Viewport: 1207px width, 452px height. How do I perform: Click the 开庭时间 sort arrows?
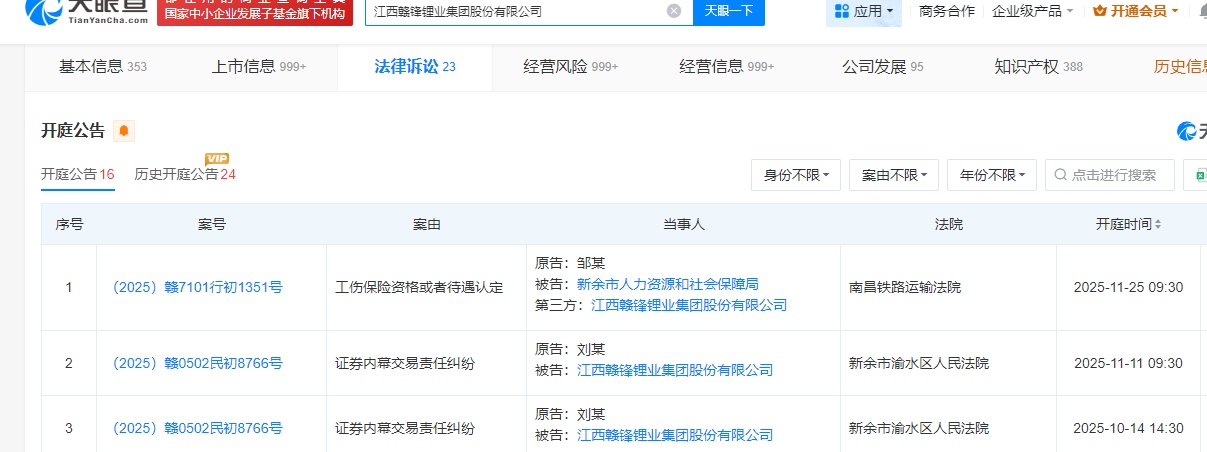(1158, 225)
